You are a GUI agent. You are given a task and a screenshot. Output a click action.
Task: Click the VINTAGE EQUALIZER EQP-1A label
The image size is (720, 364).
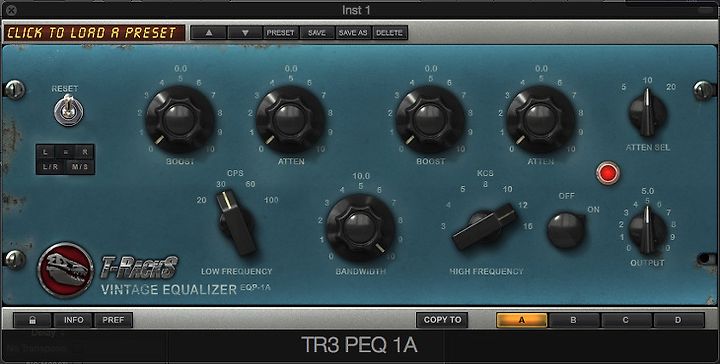pos(186,289)
